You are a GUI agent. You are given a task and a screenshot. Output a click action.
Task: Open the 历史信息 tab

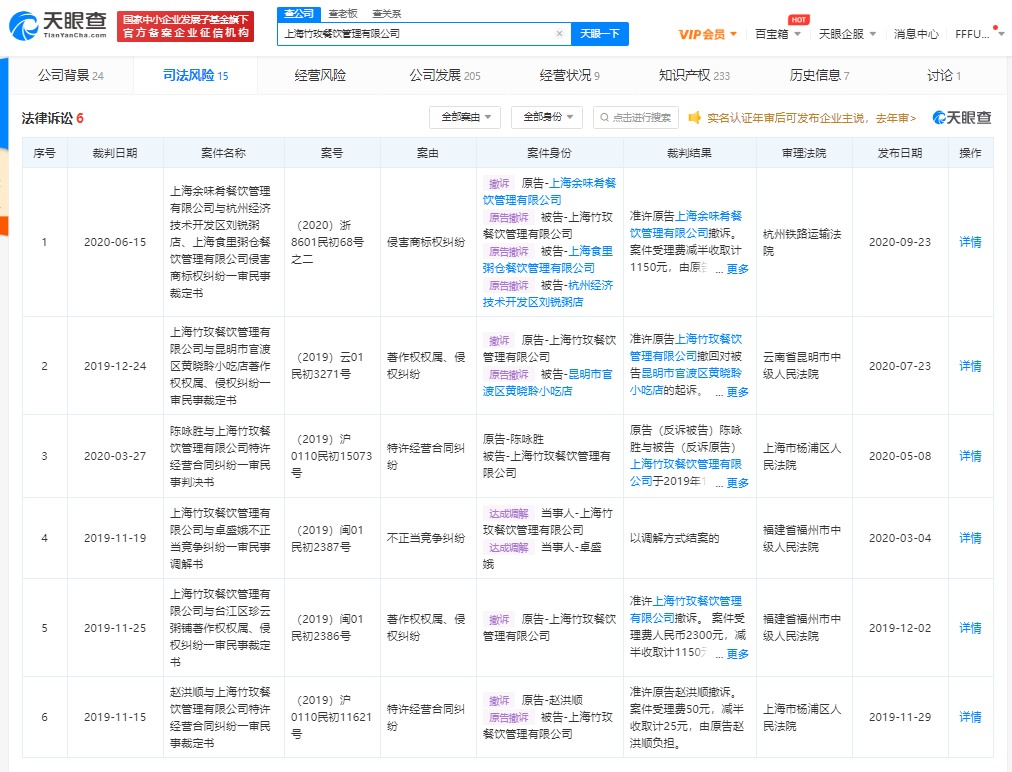coord(819,76)
